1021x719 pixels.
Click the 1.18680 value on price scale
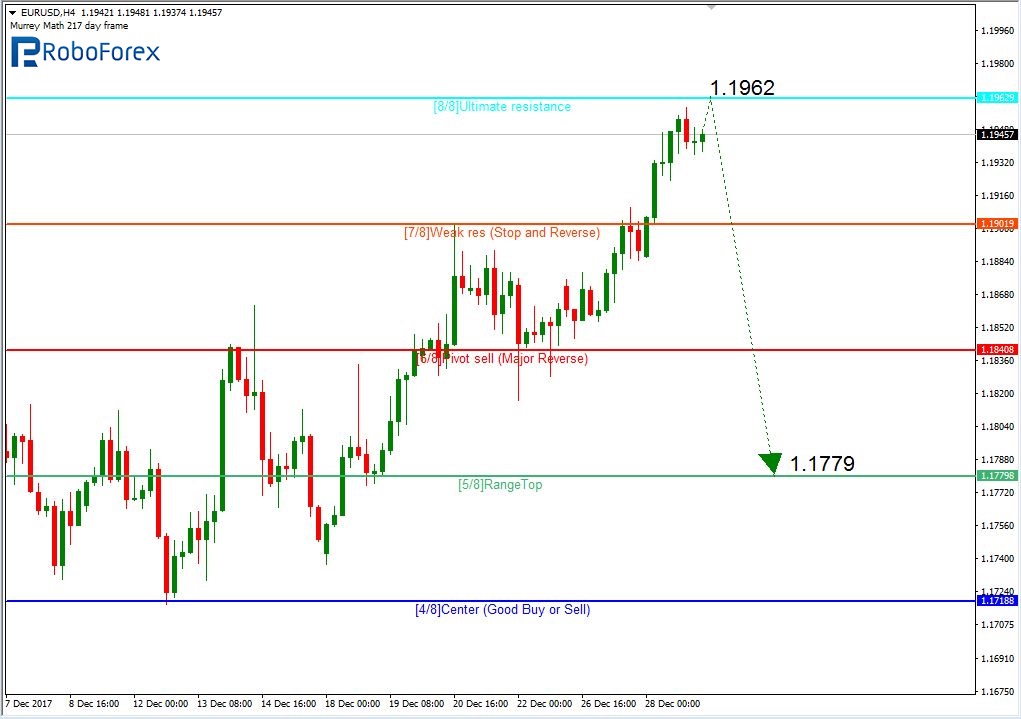998,295
